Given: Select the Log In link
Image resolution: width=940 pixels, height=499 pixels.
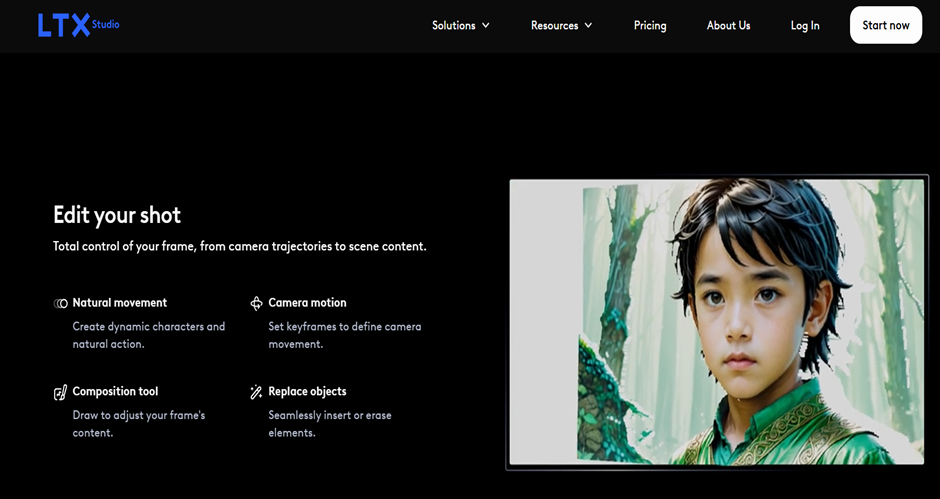Looking at the screenshot, I should [805, 26].
